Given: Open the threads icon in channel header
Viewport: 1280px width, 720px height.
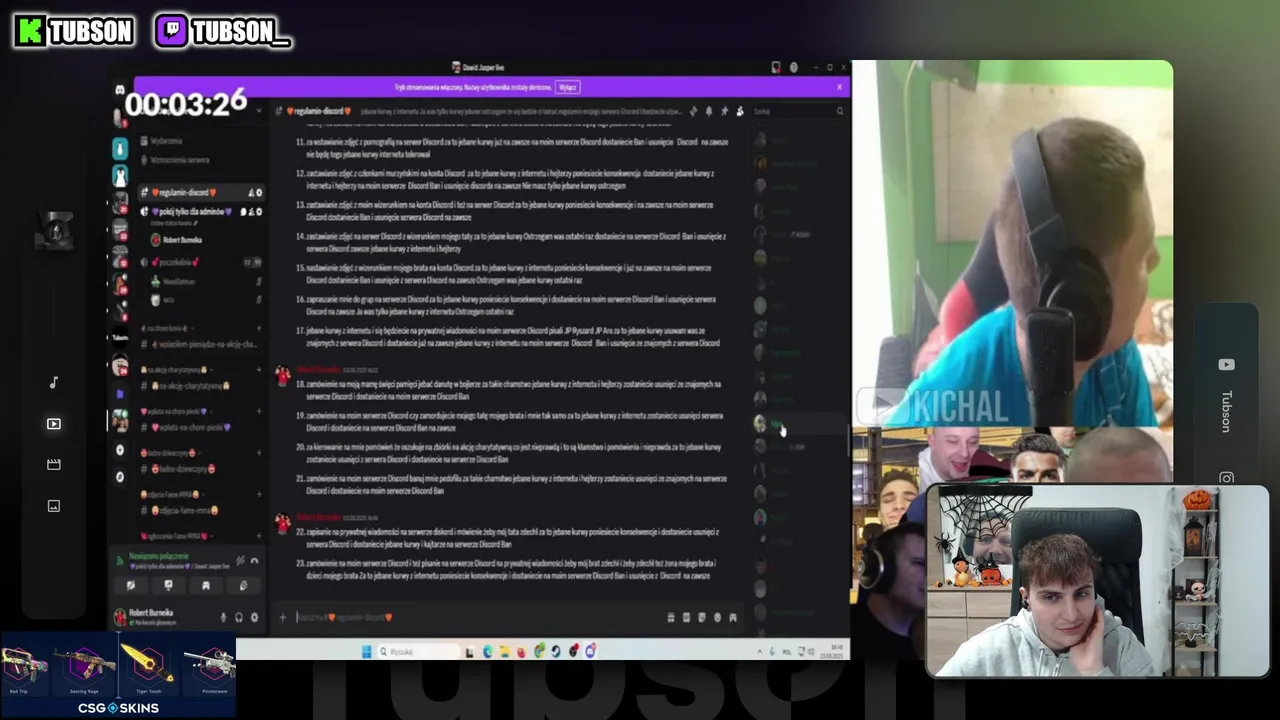Looking at the screenshot, I should coord(693,111).
